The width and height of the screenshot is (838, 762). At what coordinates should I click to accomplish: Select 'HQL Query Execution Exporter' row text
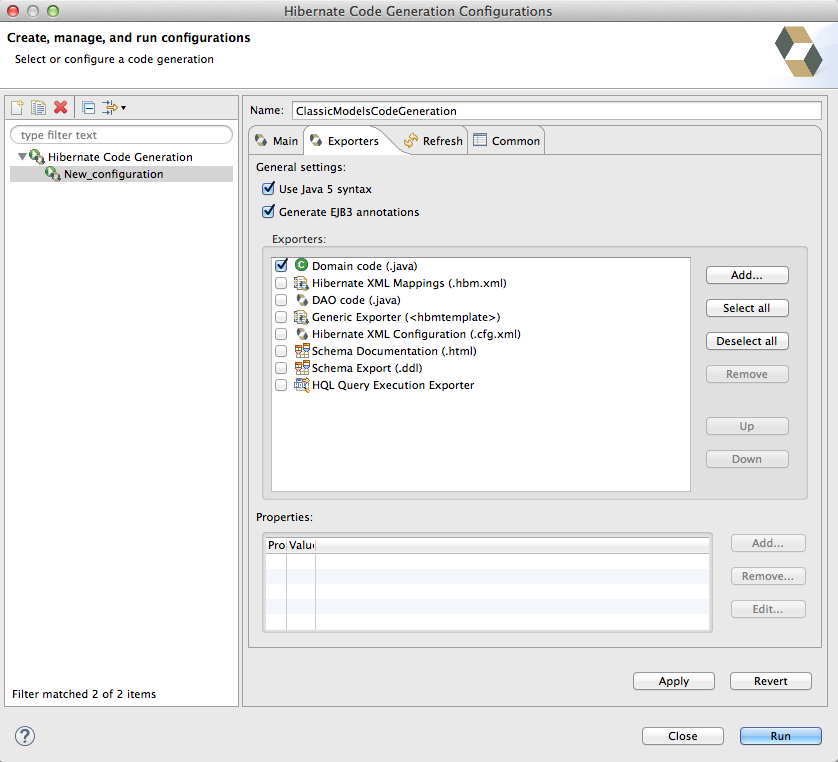pos(393,385)
